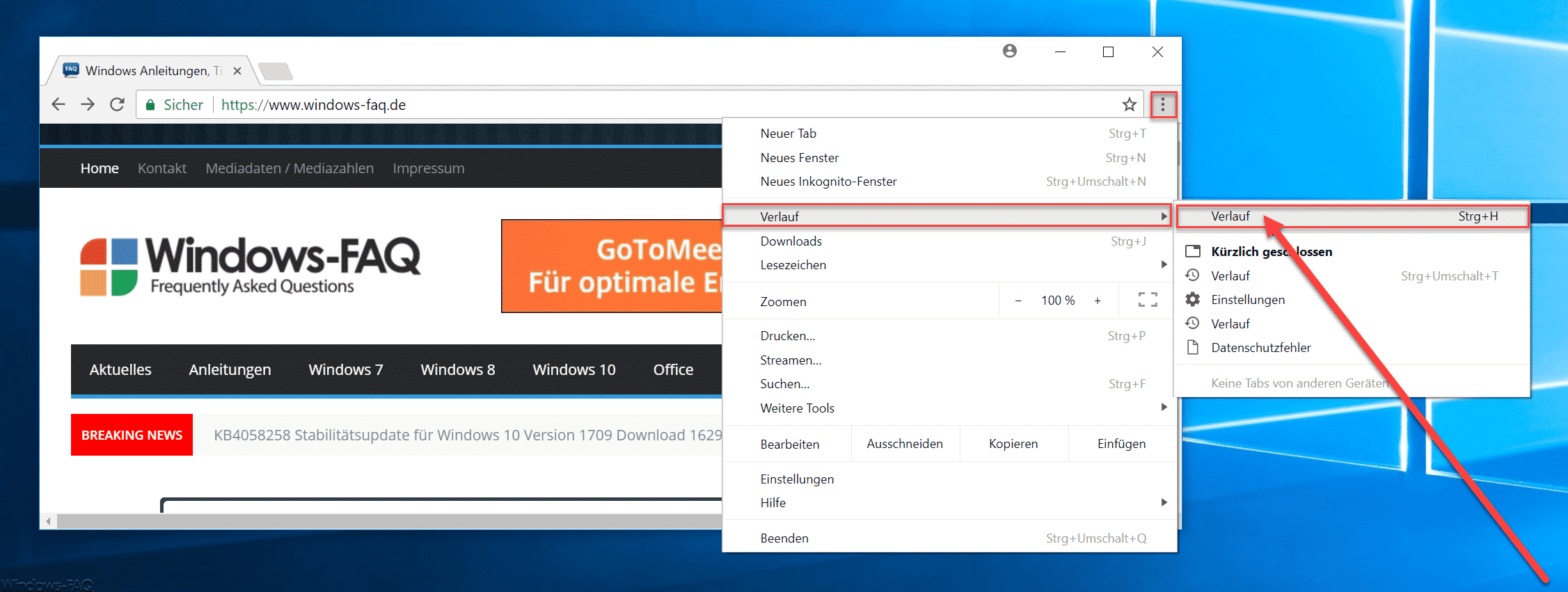Click the gear icon next to Einstellungen

click(1193, 299)
